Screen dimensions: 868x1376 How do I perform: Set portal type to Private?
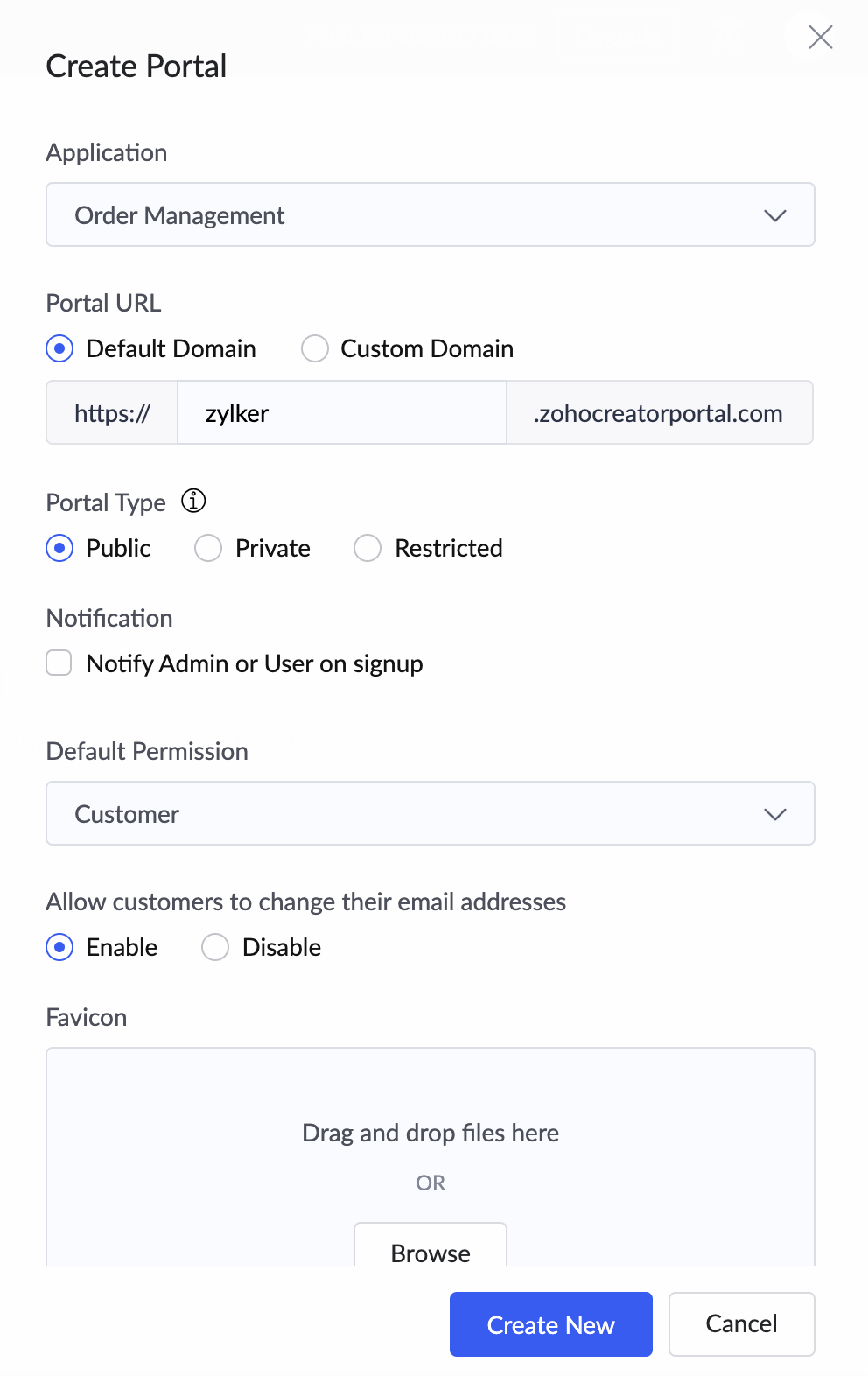[x=208, y=548]
